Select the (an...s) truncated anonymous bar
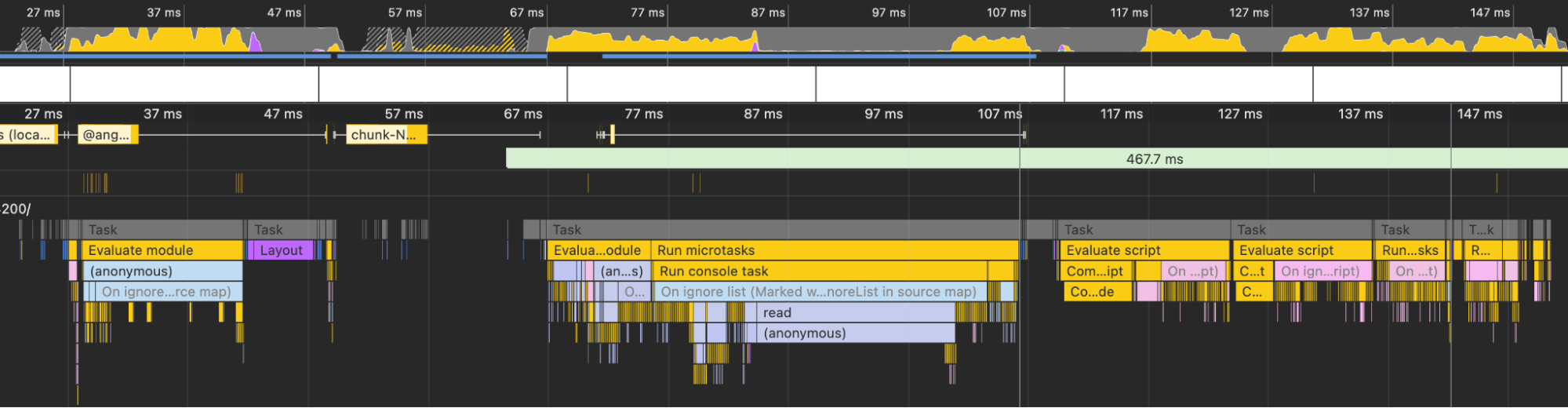 tap(622, 271)
